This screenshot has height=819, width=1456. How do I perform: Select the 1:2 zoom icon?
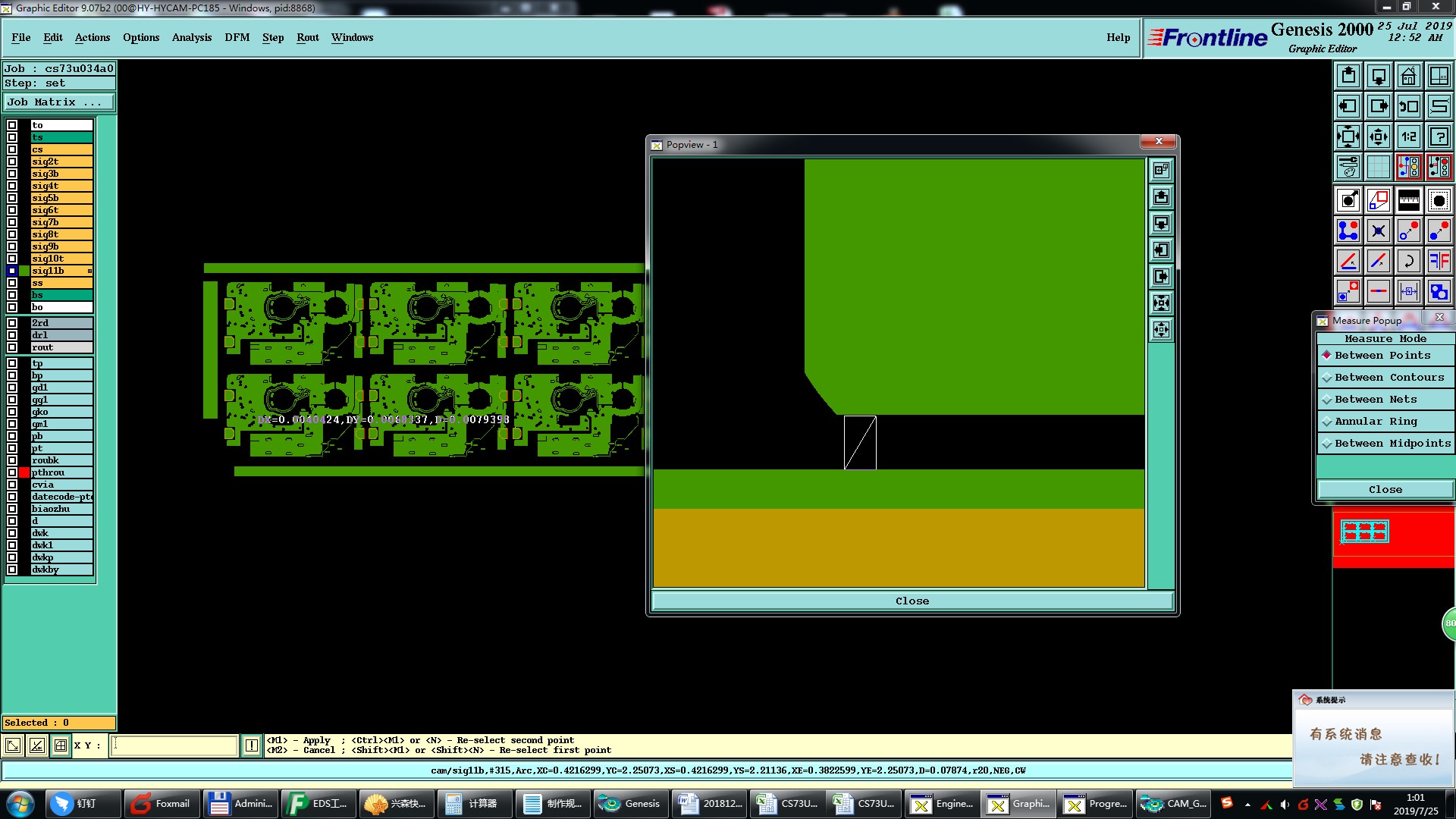coord(1408,136)
